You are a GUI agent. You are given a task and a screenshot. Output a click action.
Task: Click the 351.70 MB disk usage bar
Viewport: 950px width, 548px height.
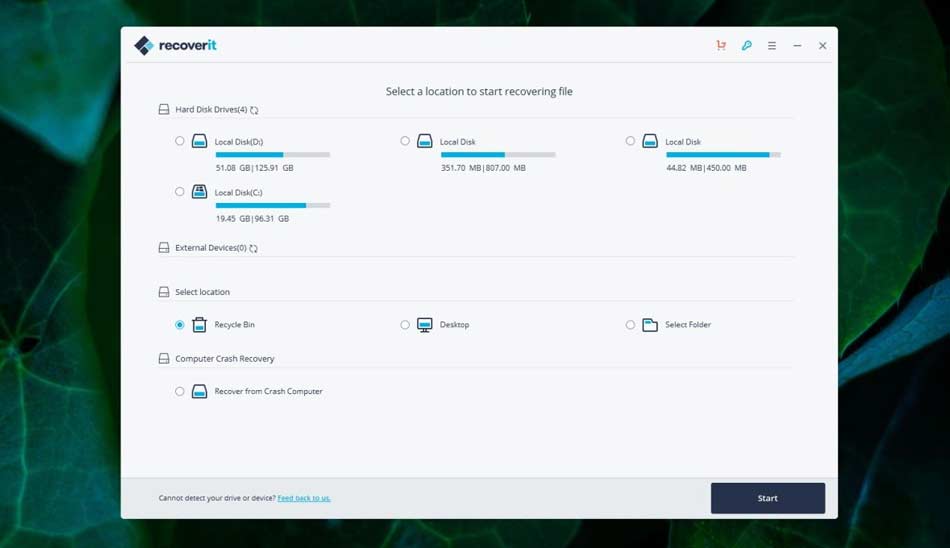(x=498, y=155)
